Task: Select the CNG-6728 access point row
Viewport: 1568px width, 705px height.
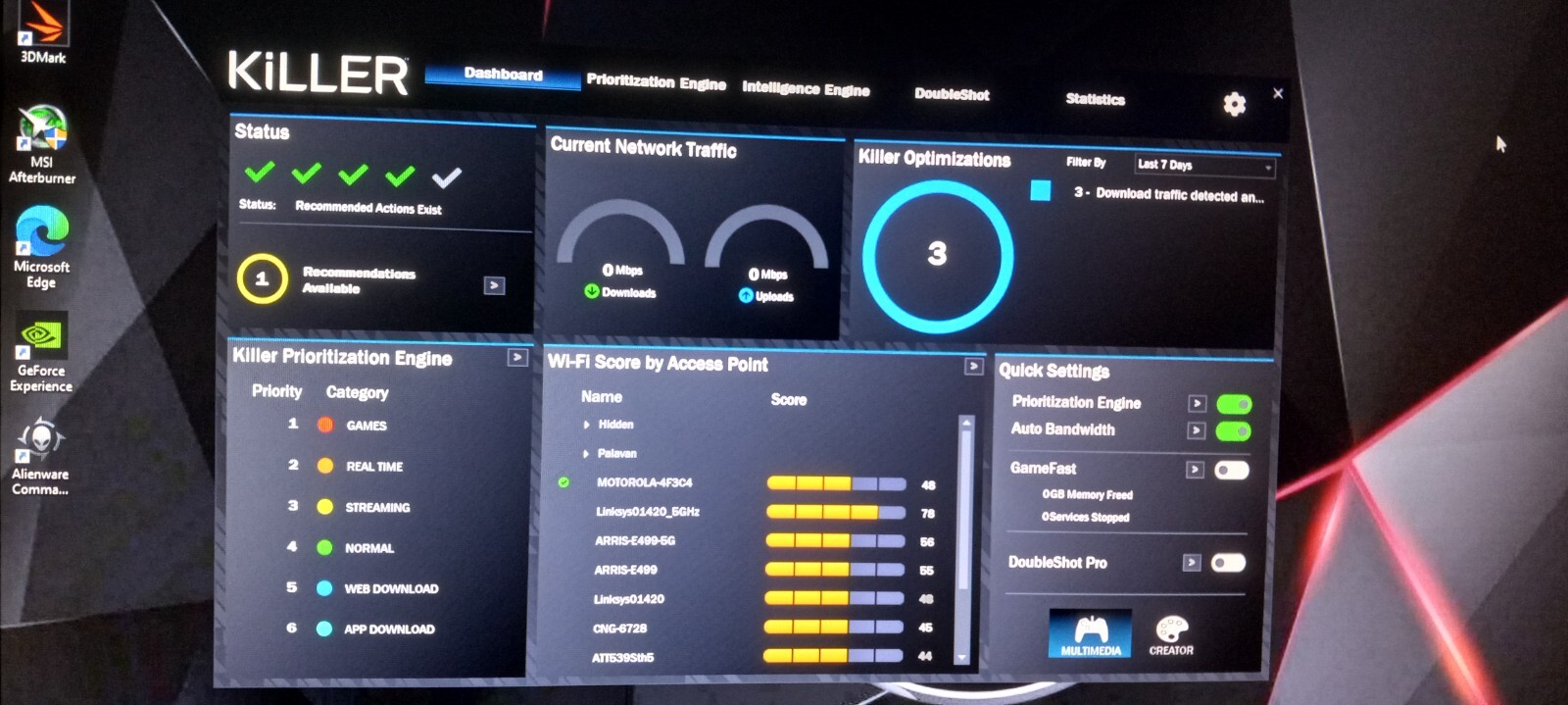Action: point(619,629)
